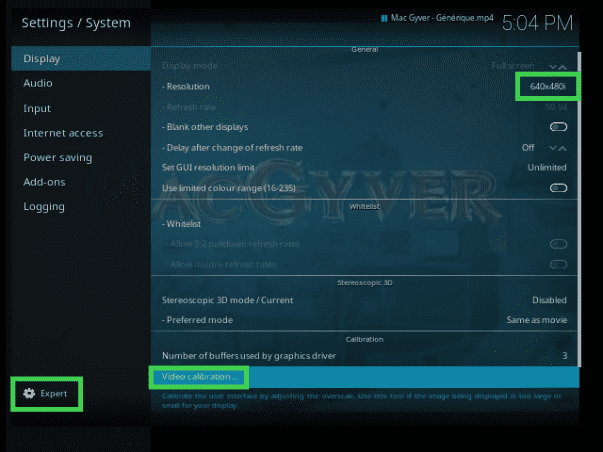Screen dimensions: 603x452
Task: Click the gear icon for Expert settings level
Action: [27, 394]
